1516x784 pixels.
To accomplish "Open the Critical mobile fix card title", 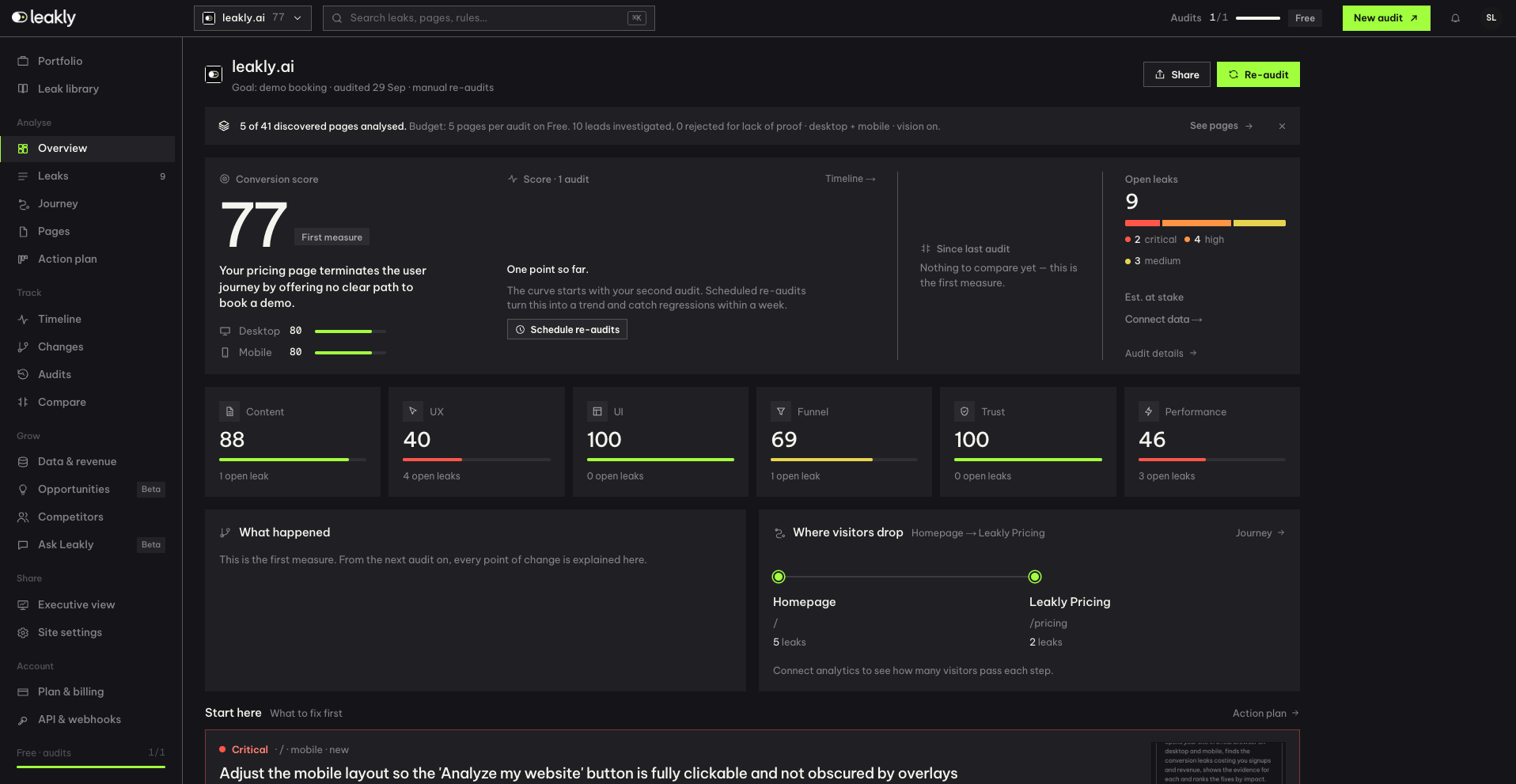I will click(x=589, y=773).
